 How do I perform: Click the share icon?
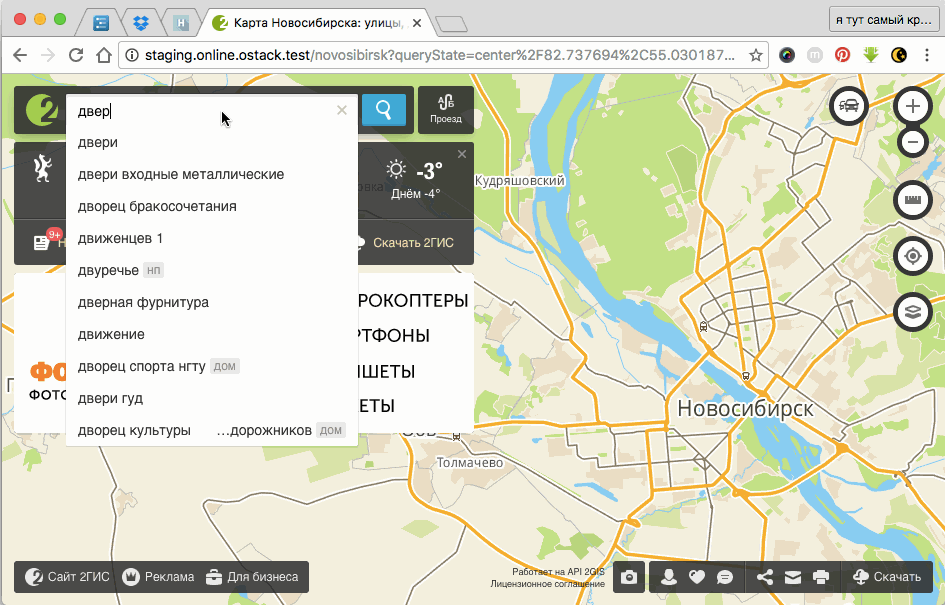765,577
